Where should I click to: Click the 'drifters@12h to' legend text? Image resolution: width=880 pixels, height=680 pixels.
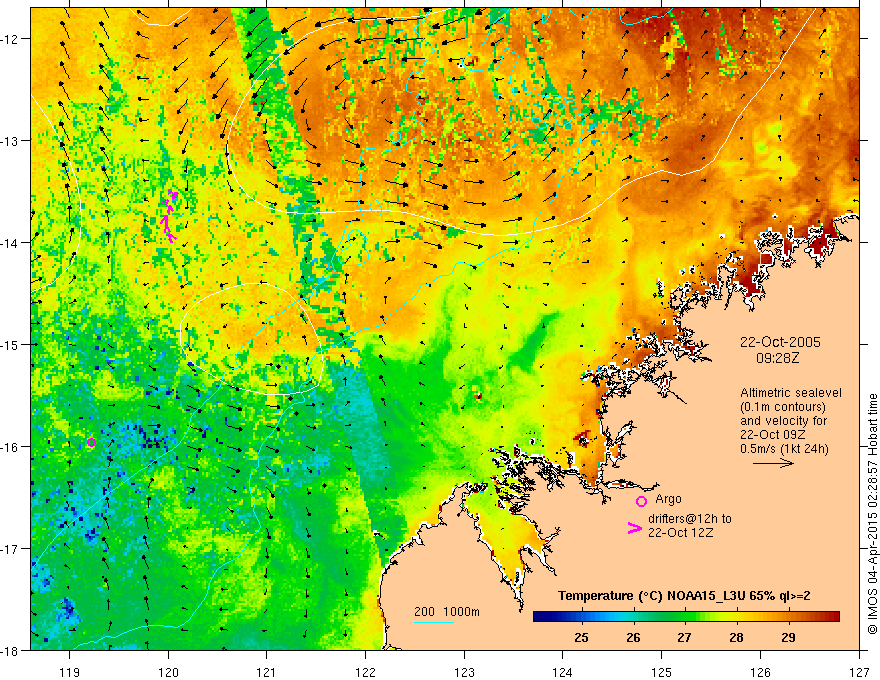pos(690,519)
